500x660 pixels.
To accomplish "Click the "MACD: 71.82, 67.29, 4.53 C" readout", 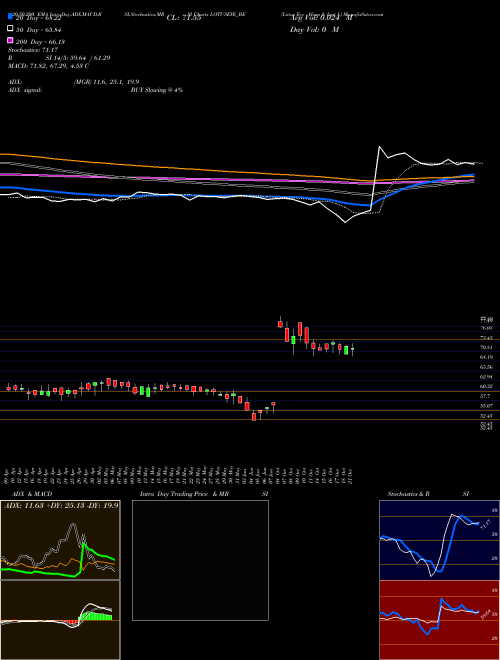I will coord(48,66).
